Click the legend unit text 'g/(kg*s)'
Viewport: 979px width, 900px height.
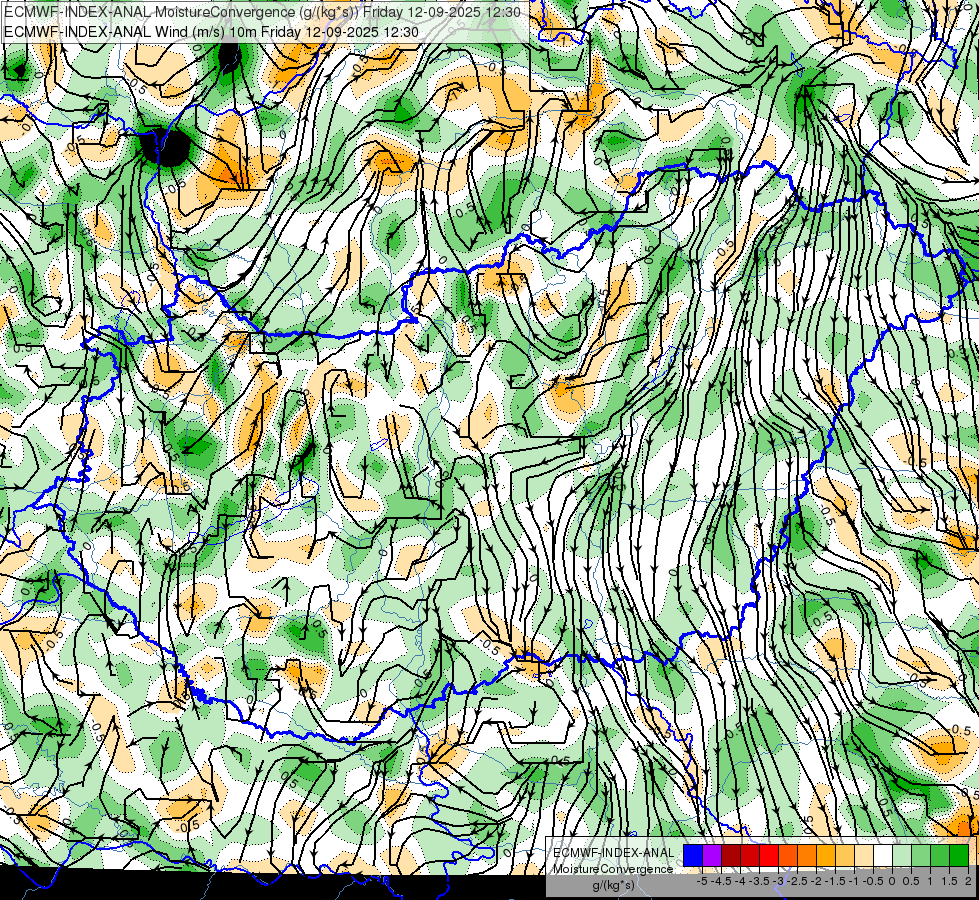[613, 886]
